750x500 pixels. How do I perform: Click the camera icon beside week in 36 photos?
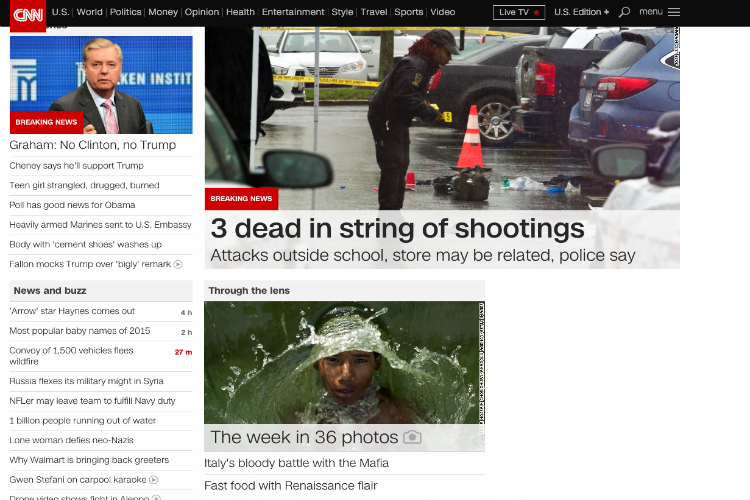[412, 437]
